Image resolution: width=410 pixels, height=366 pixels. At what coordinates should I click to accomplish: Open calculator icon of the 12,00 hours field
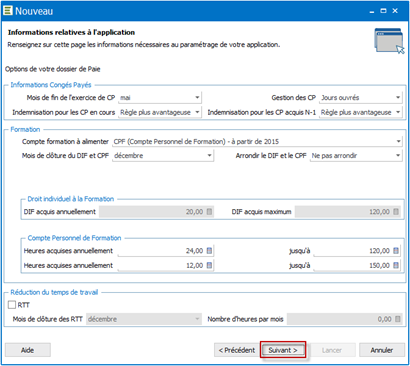click(209, 265)
